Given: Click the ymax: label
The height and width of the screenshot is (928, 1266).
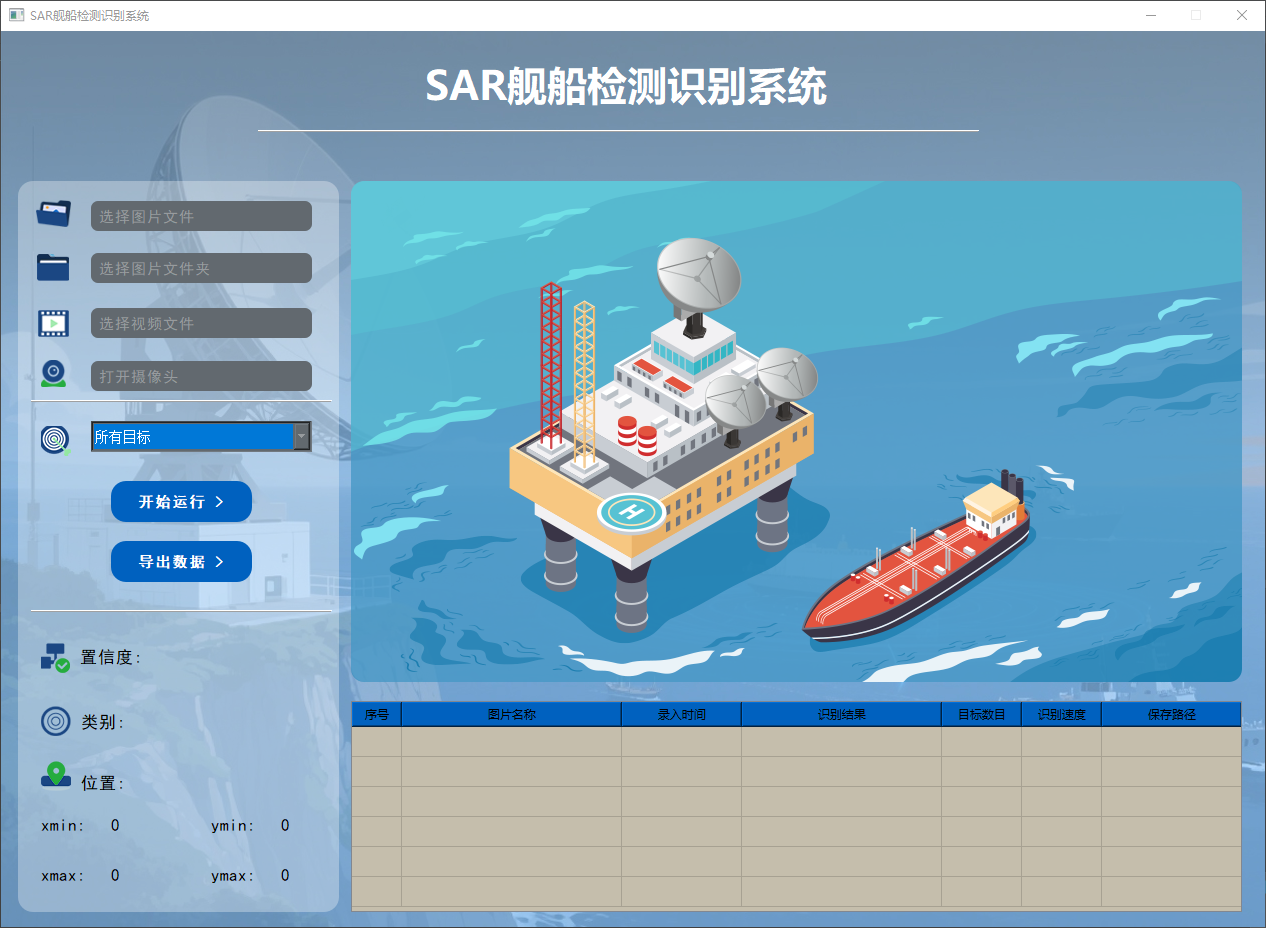Looking at the screenshot, I should click(233, 876).
